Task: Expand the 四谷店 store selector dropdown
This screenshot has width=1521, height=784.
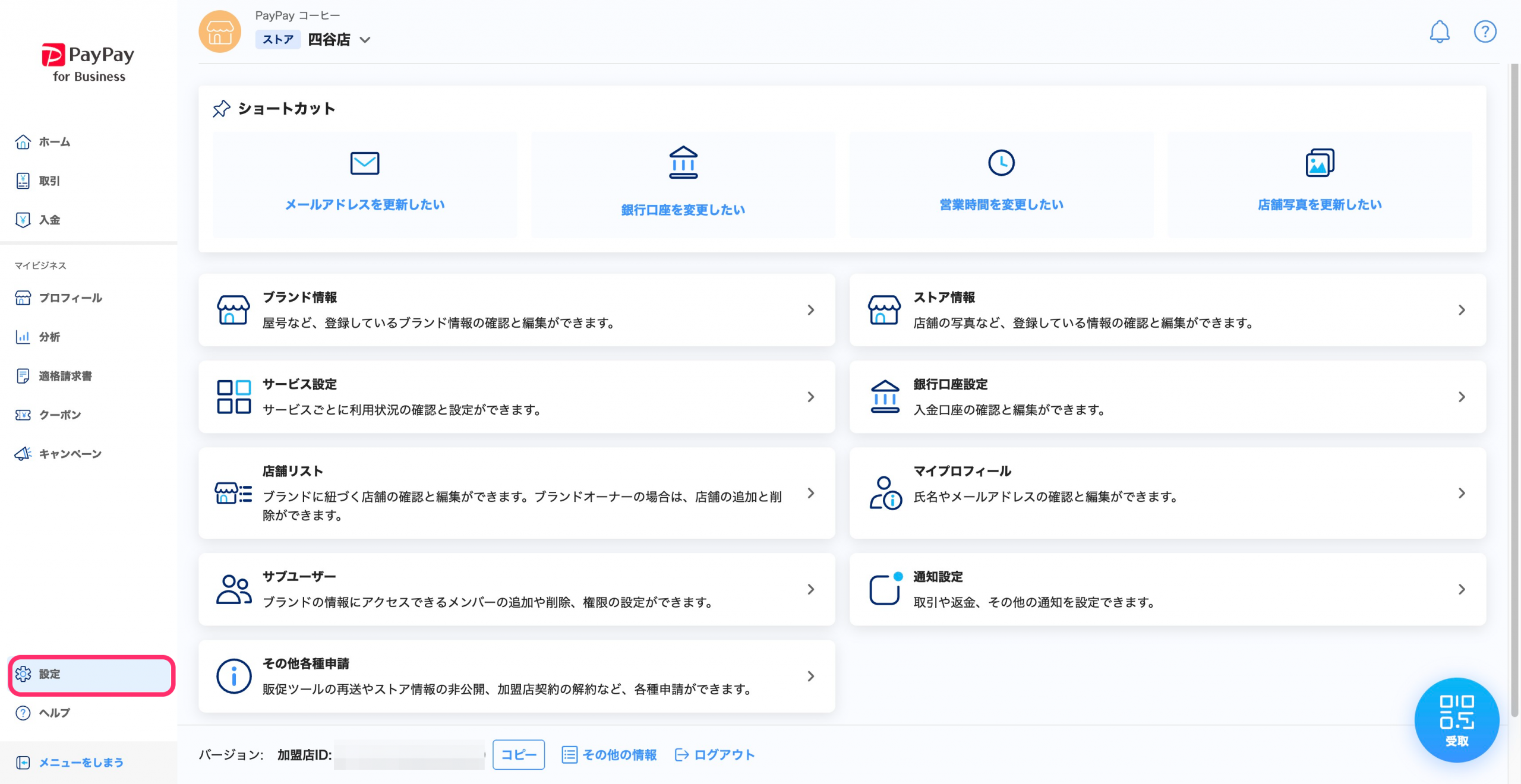Action: (x=365, y=40)
